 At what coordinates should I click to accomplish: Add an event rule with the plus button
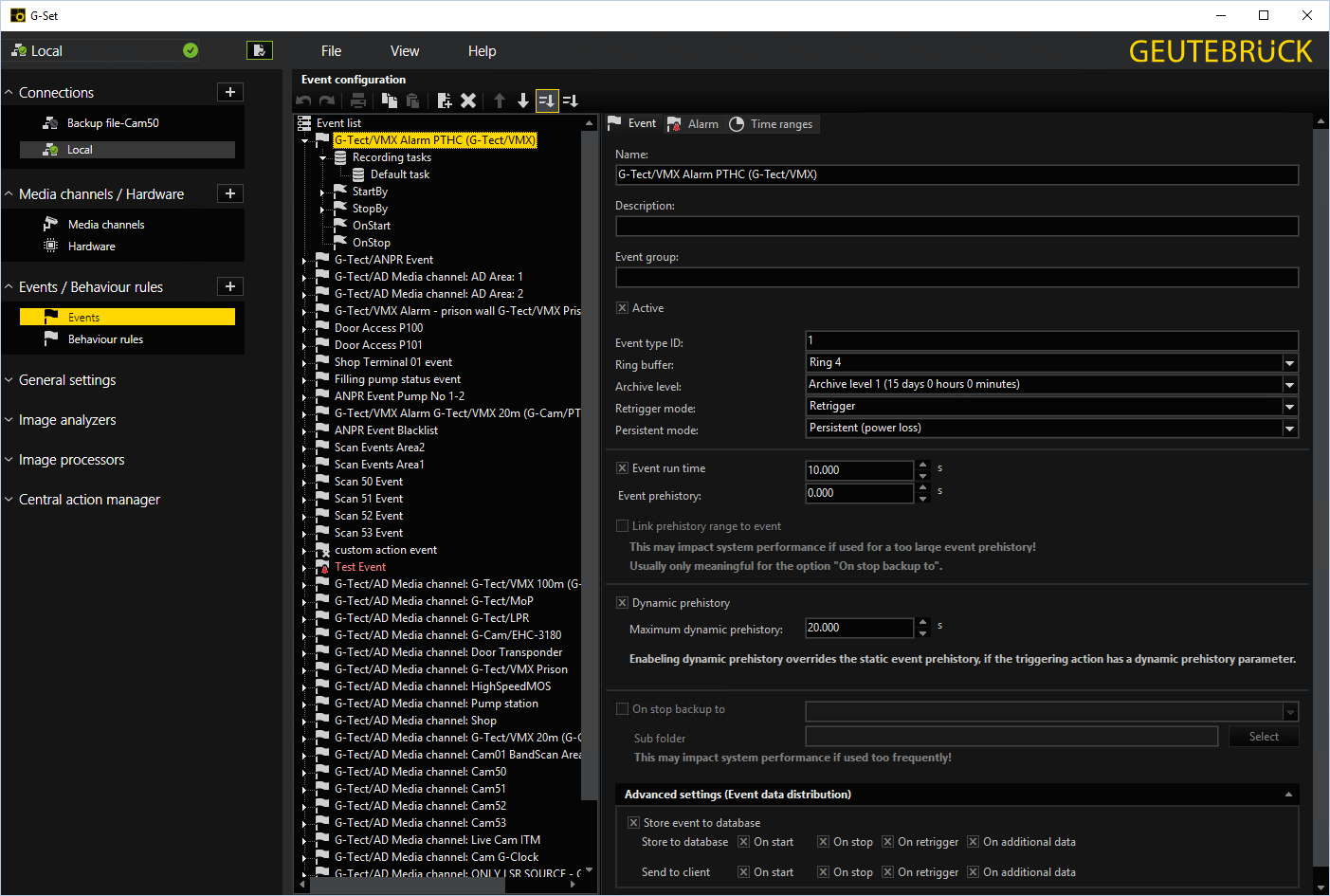230,286
